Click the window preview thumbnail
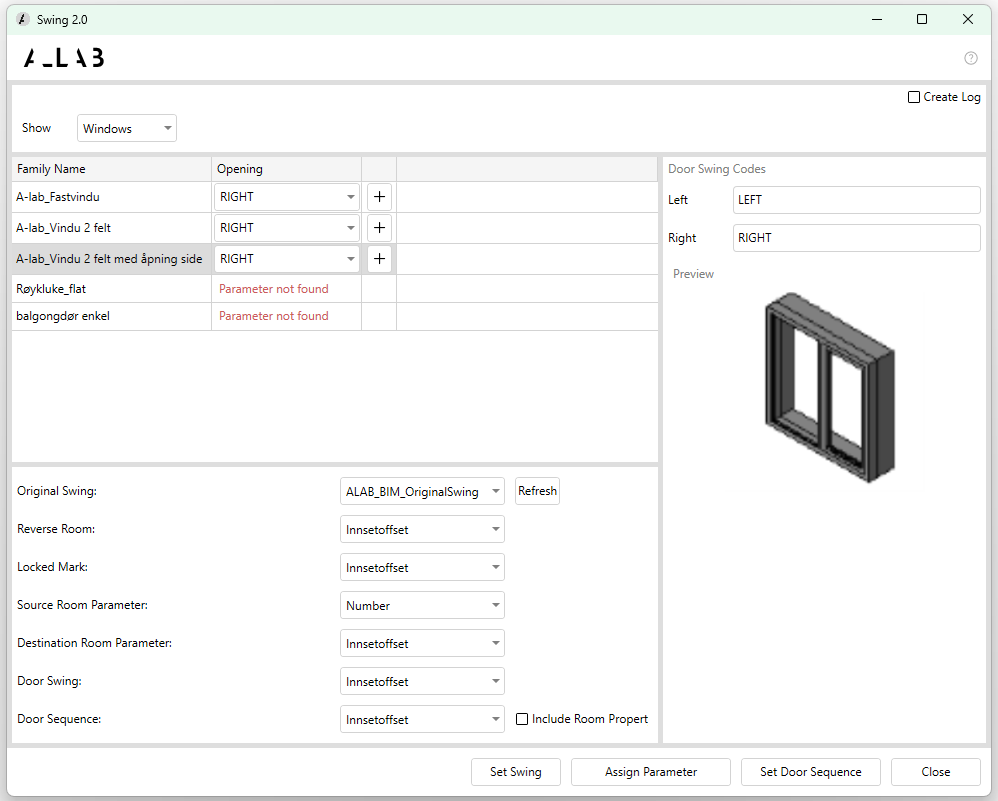 pyautogui.click(x=829, y=386)
